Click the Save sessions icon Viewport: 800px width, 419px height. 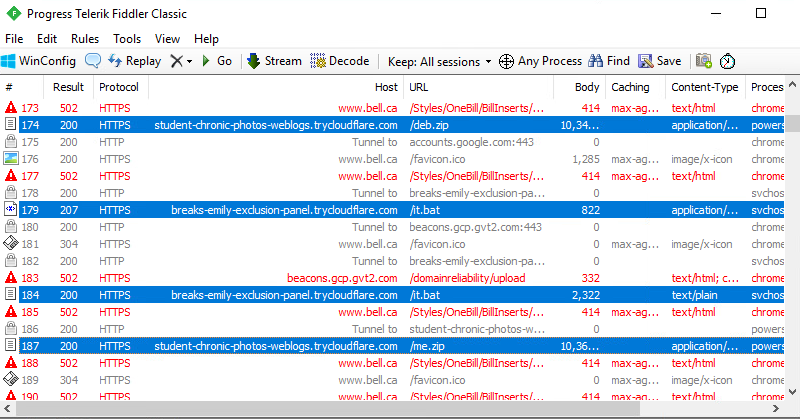click(x=660, y=61)
